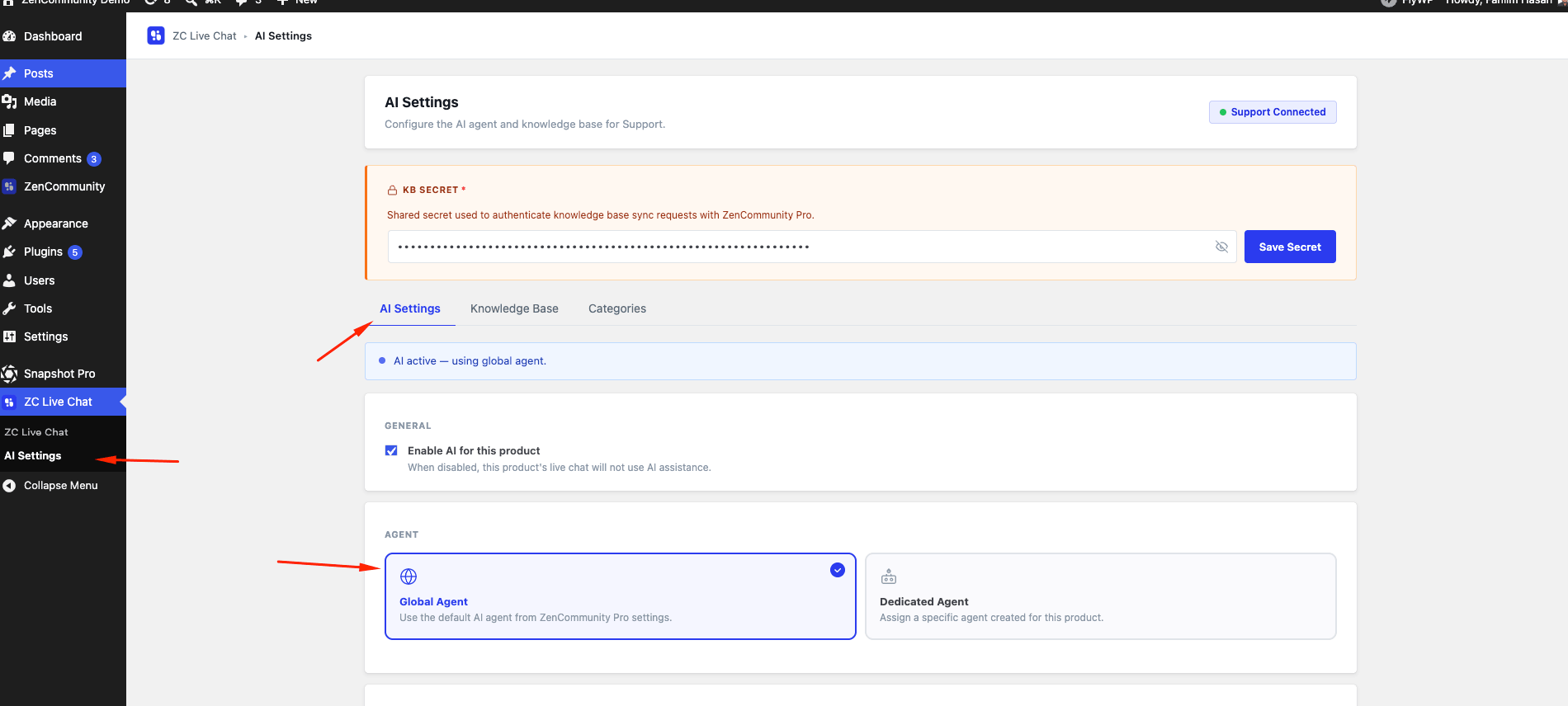Switch to the Categories tab
This screenshot has height=706, width=1568.
(x=617, y=308)
